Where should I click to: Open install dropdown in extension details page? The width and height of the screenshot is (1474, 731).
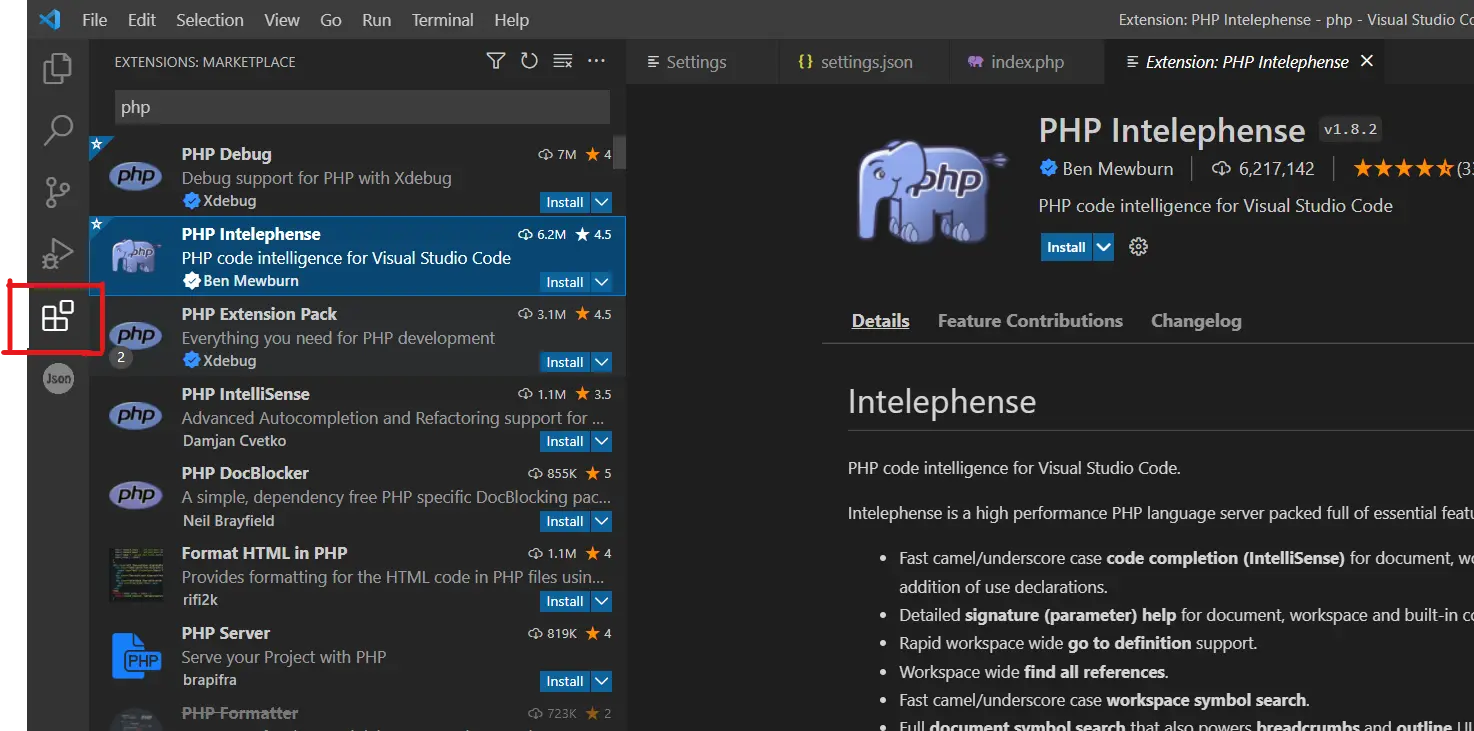click(x=1103, y=247)
